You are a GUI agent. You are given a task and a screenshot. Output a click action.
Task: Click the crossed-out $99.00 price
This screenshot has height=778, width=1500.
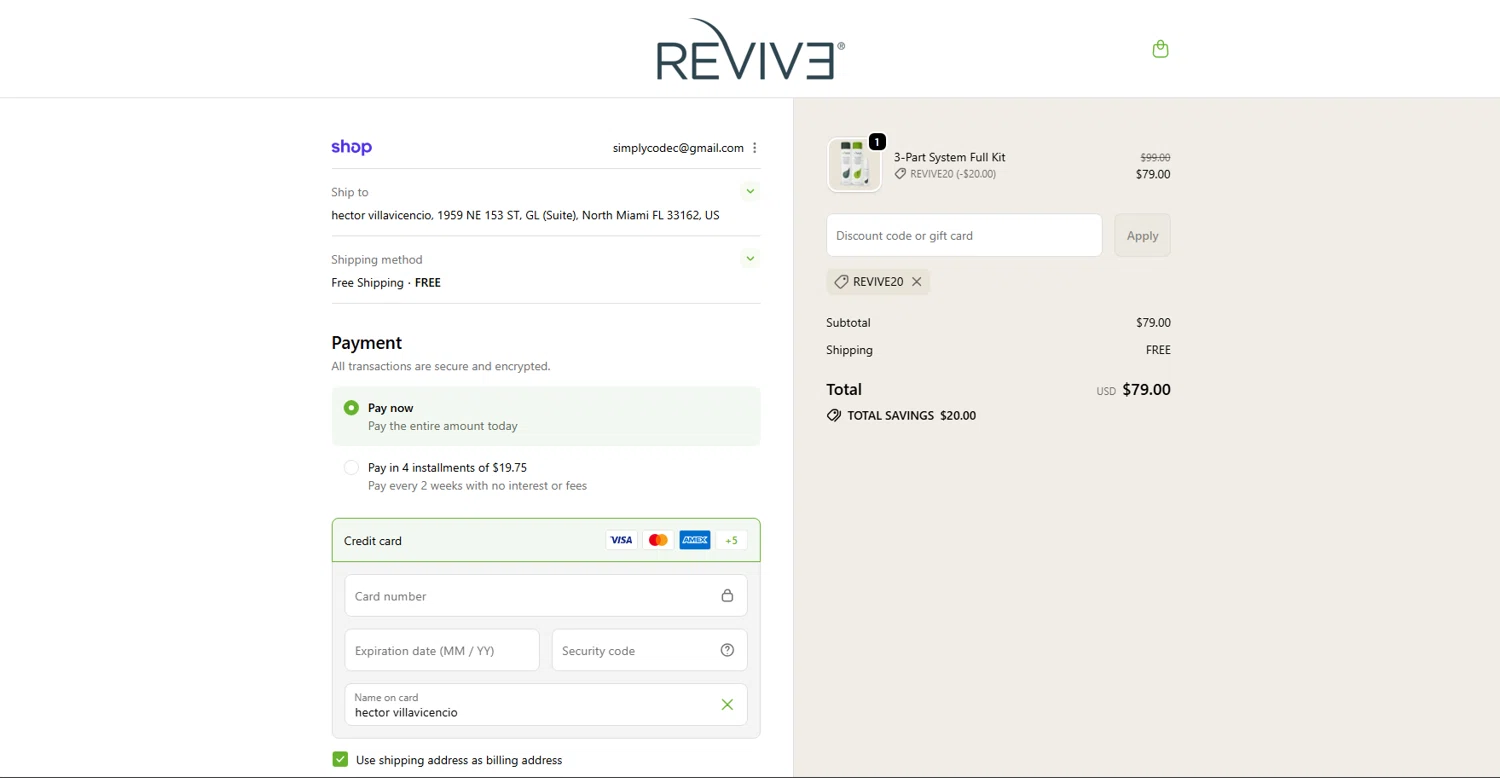point(1155,157)
